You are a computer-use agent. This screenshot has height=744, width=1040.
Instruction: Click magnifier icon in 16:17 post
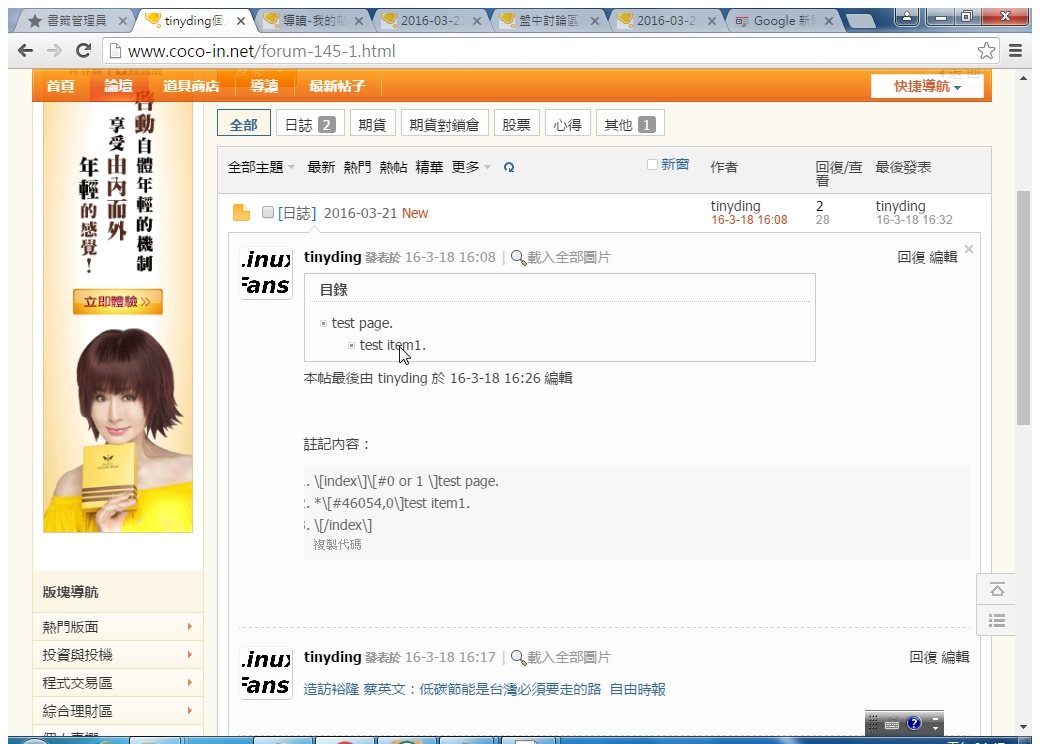click(x=519, y=657)
